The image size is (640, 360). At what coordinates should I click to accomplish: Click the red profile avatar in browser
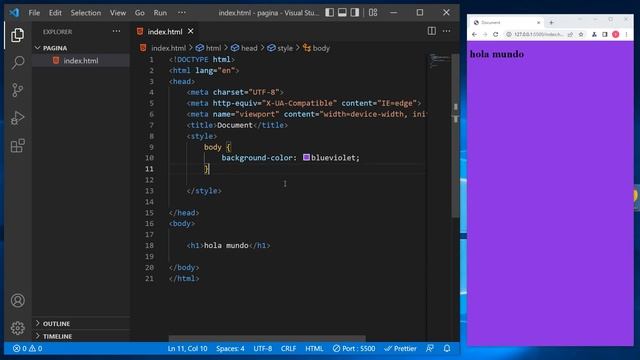pyautogui.click(x=616, y=35)
